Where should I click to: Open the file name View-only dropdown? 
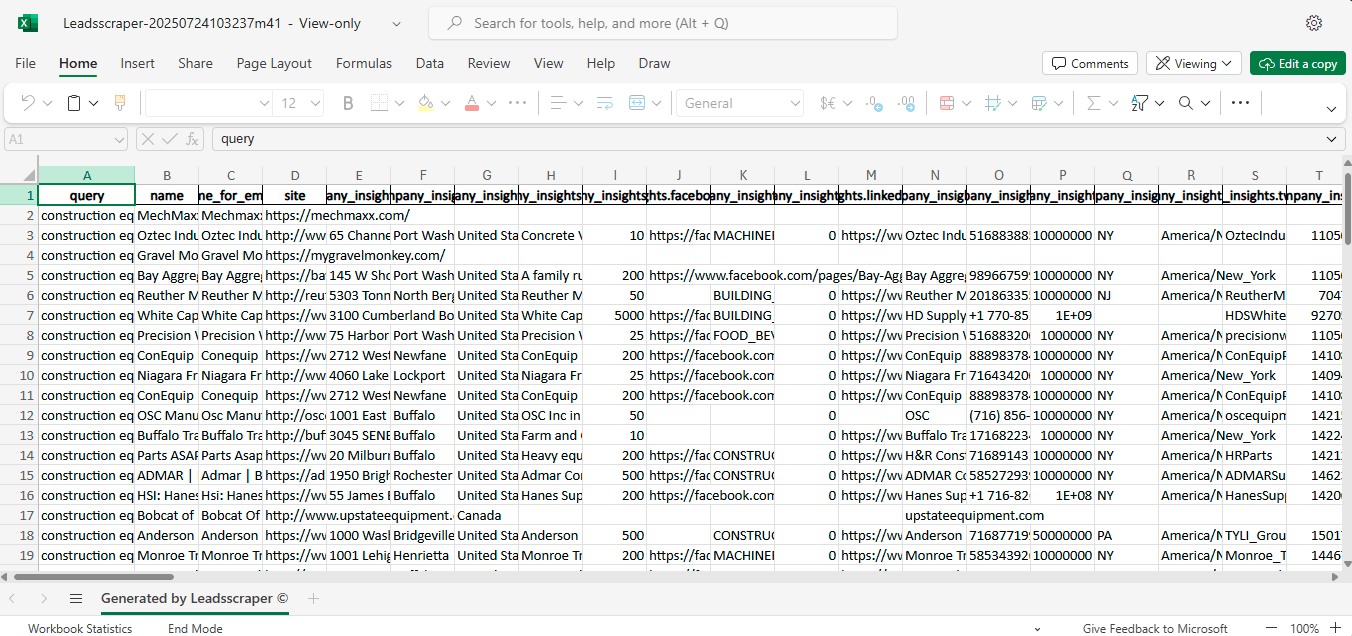396,23
